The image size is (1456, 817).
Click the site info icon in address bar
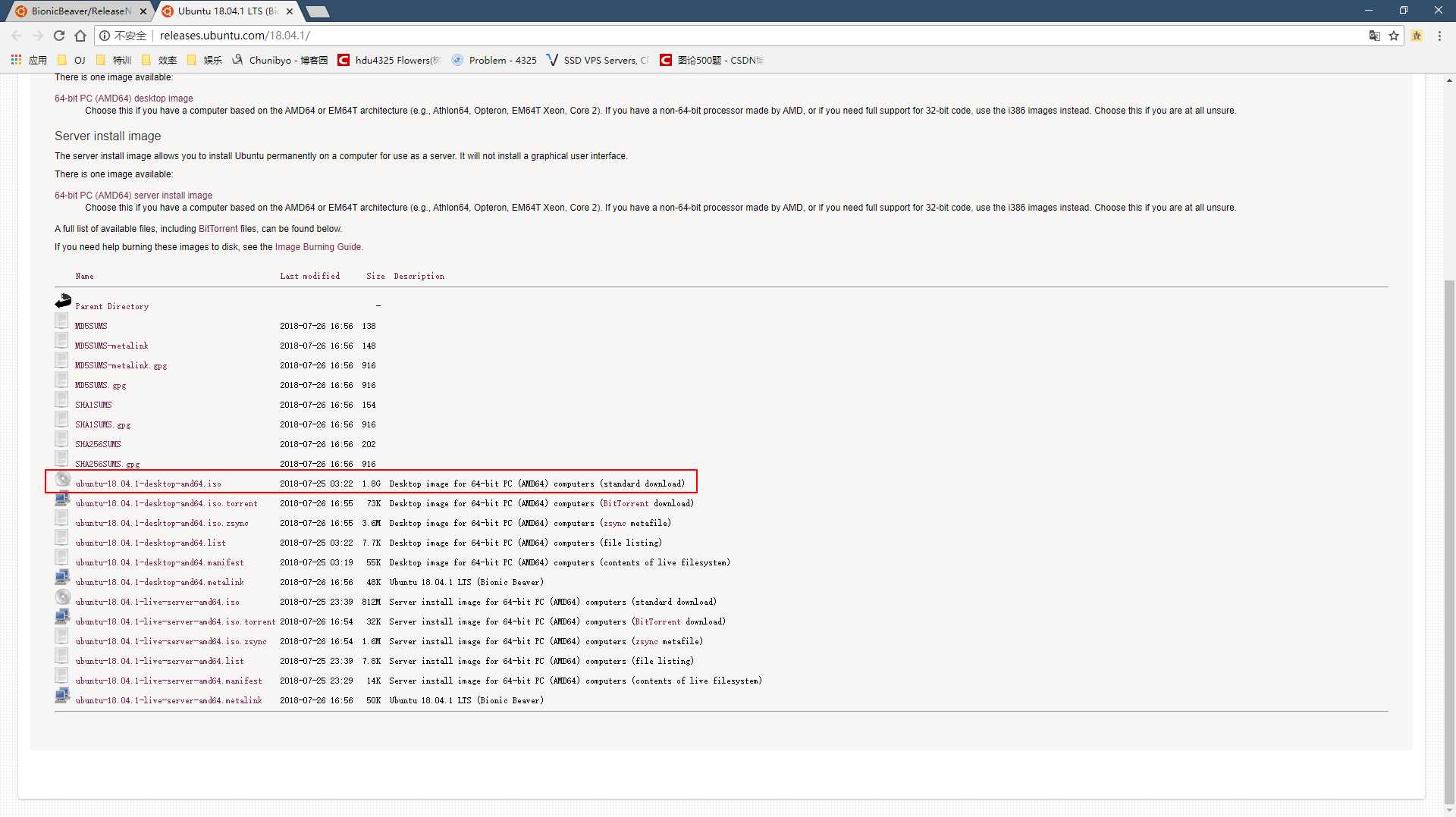coord(105,36)
